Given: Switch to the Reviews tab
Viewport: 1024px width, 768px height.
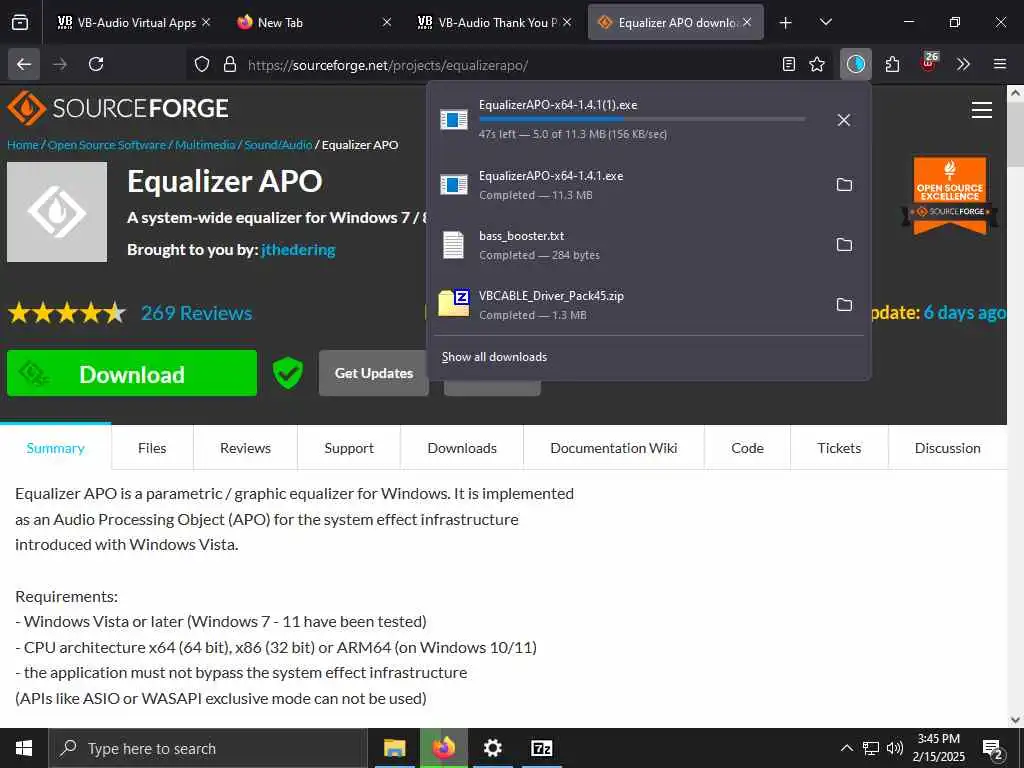Looking at the screenshot, I should pos(246,448).
